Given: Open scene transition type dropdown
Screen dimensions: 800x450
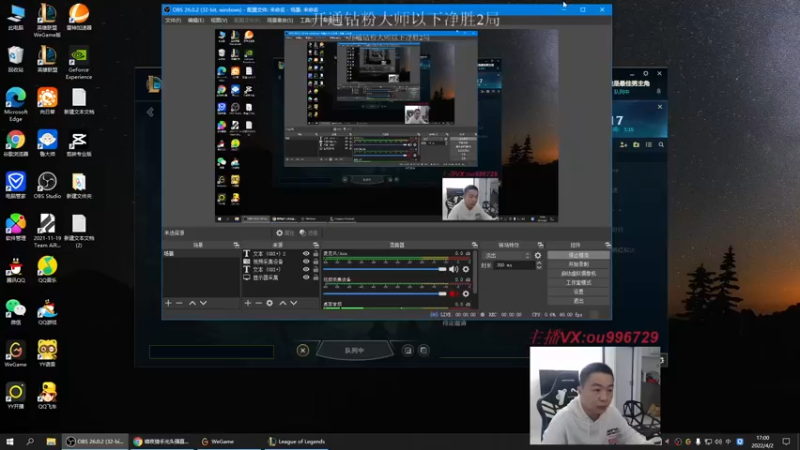Looking at the screenshot, I should click(x=507, y=256).
